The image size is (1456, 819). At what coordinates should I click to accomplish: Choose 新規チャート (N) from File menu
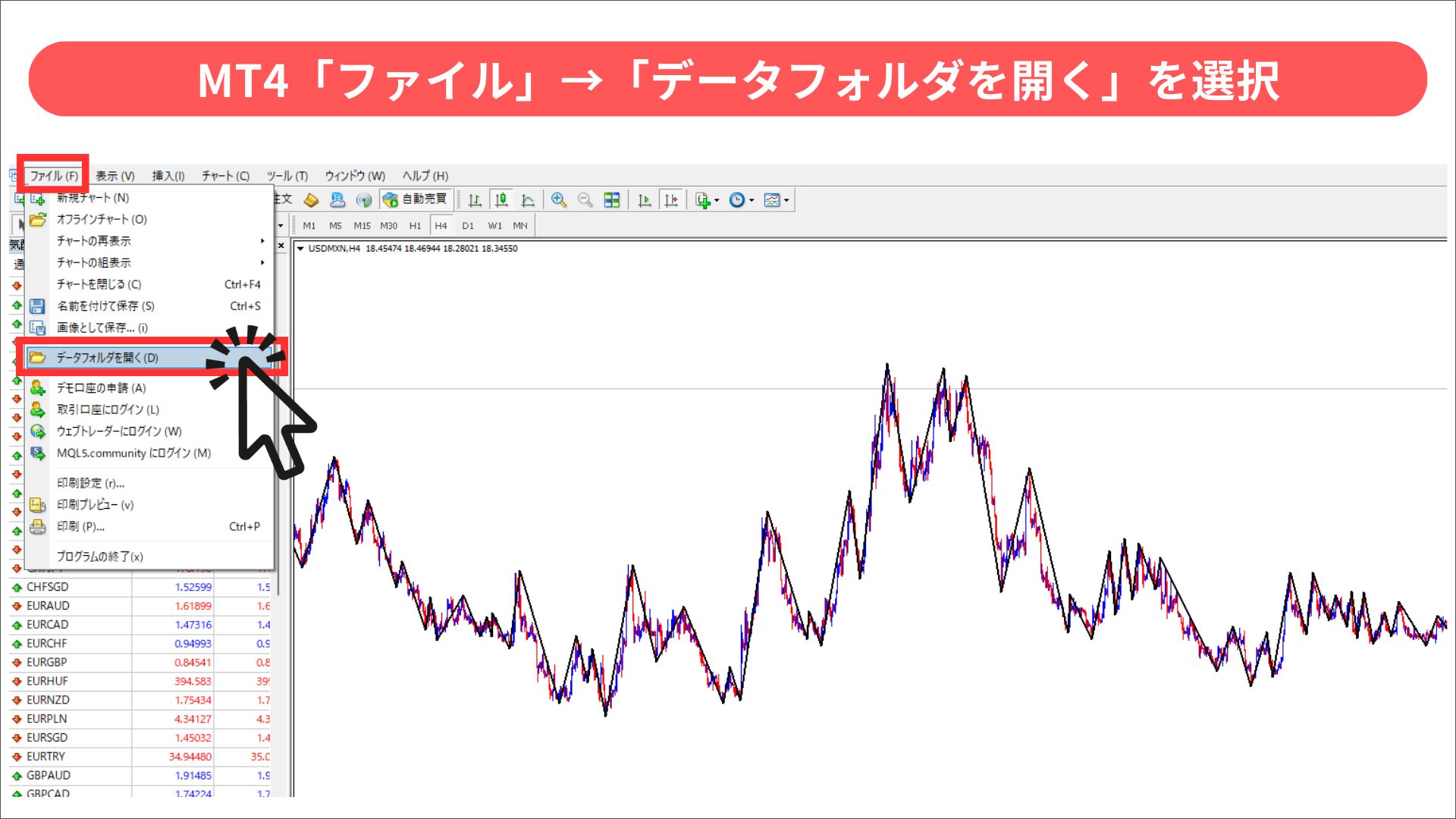tap(149, 198)
